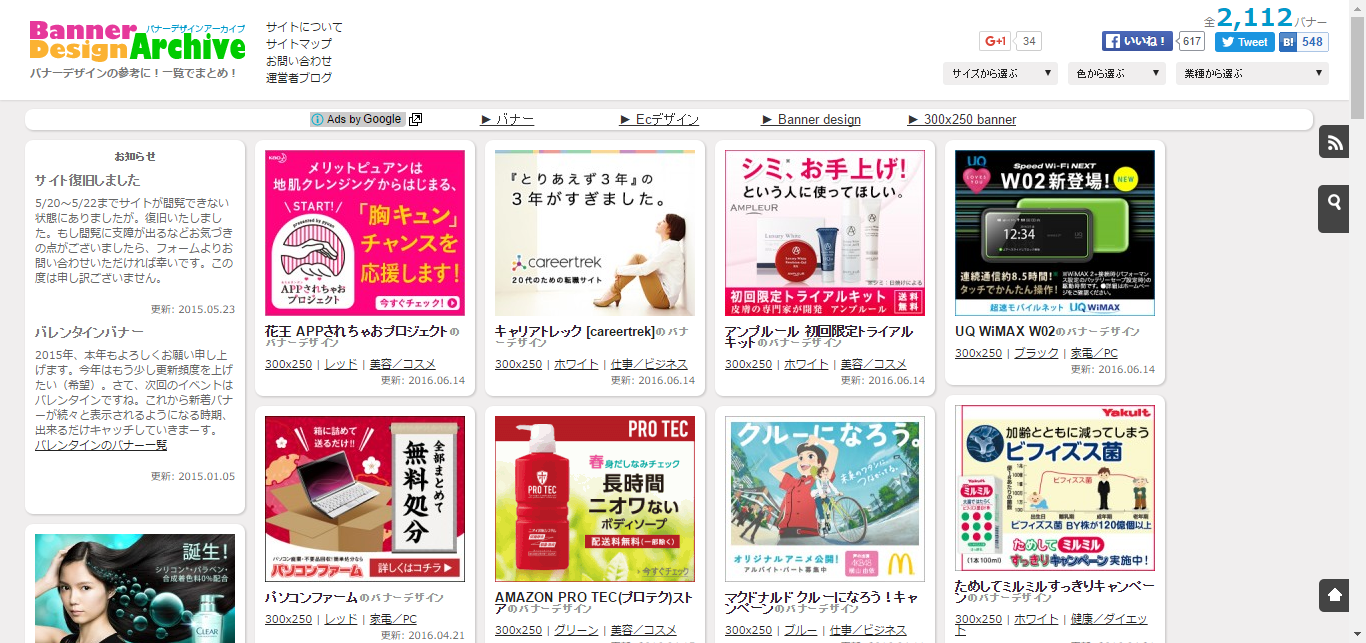Open the Ads by Google external icon
Screen dimensions: 1366x643
point(416,120)
